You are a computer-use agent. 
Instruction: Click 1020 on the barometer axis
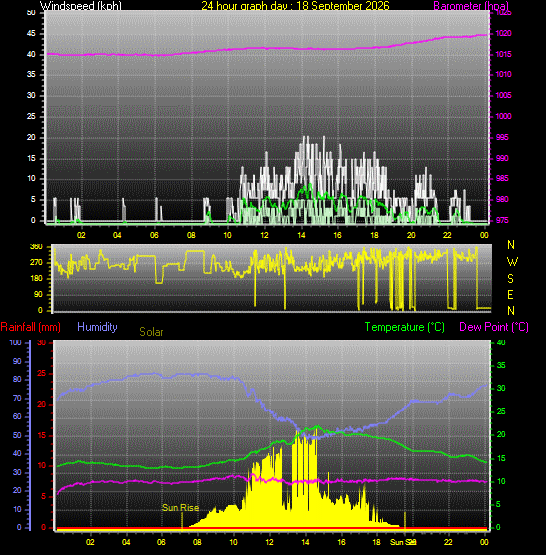[503, 33]
